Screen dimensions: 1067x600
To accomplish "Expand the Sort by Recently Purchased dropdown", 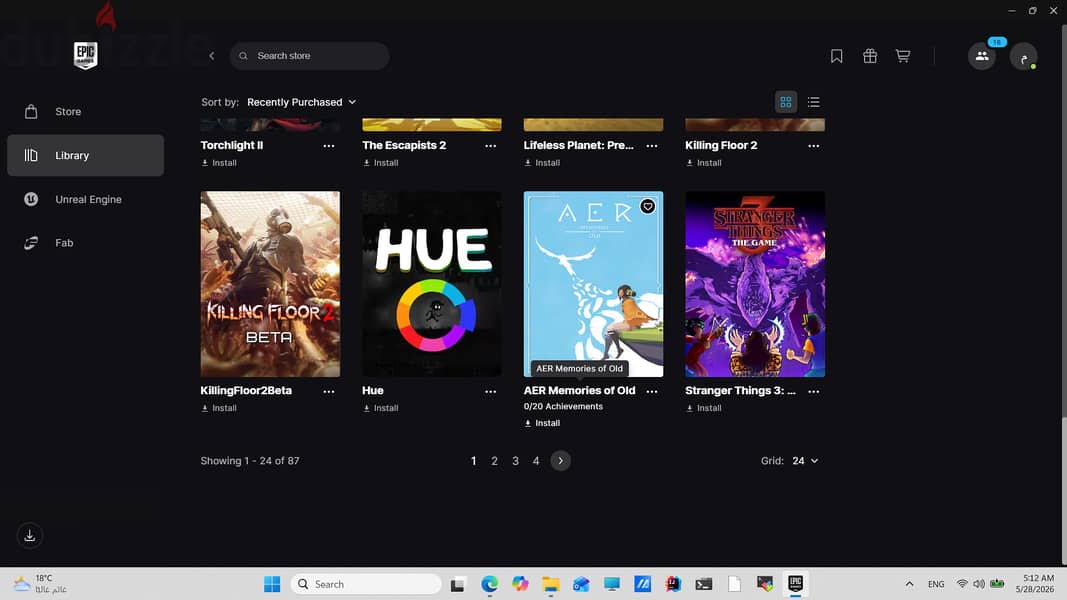I will click(x=301, y=102).
